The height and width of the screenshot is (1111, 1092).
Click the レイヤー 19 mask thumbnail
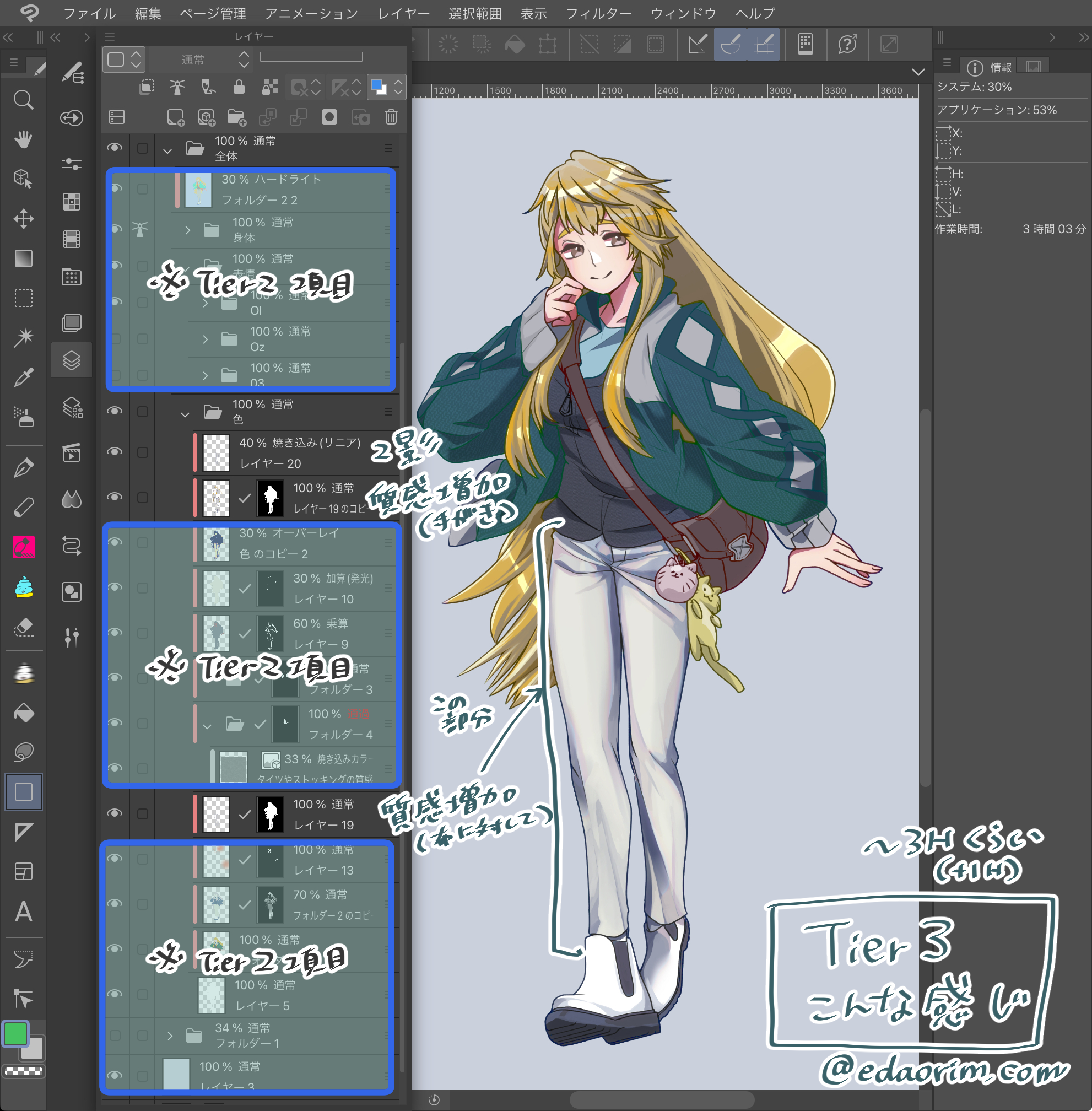click(x=269, y=814)
